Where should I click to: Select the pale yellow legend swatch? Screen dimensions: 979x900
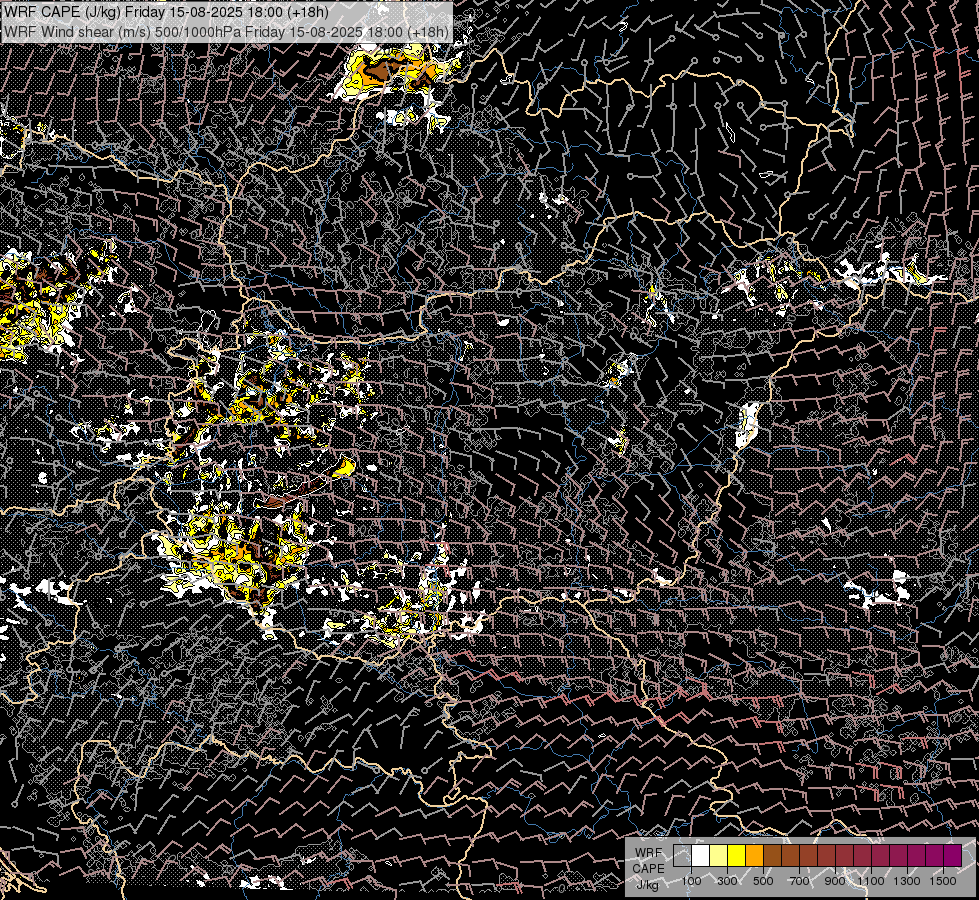[x=719, y=855]
